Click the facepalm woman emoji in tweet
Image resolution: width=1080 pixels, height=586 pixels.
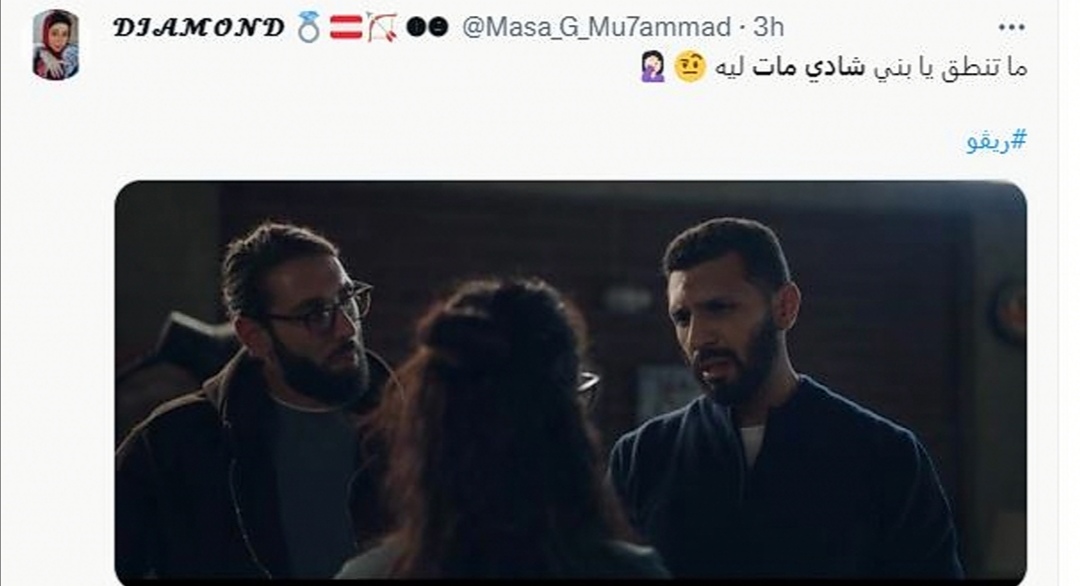coord(653,67)
